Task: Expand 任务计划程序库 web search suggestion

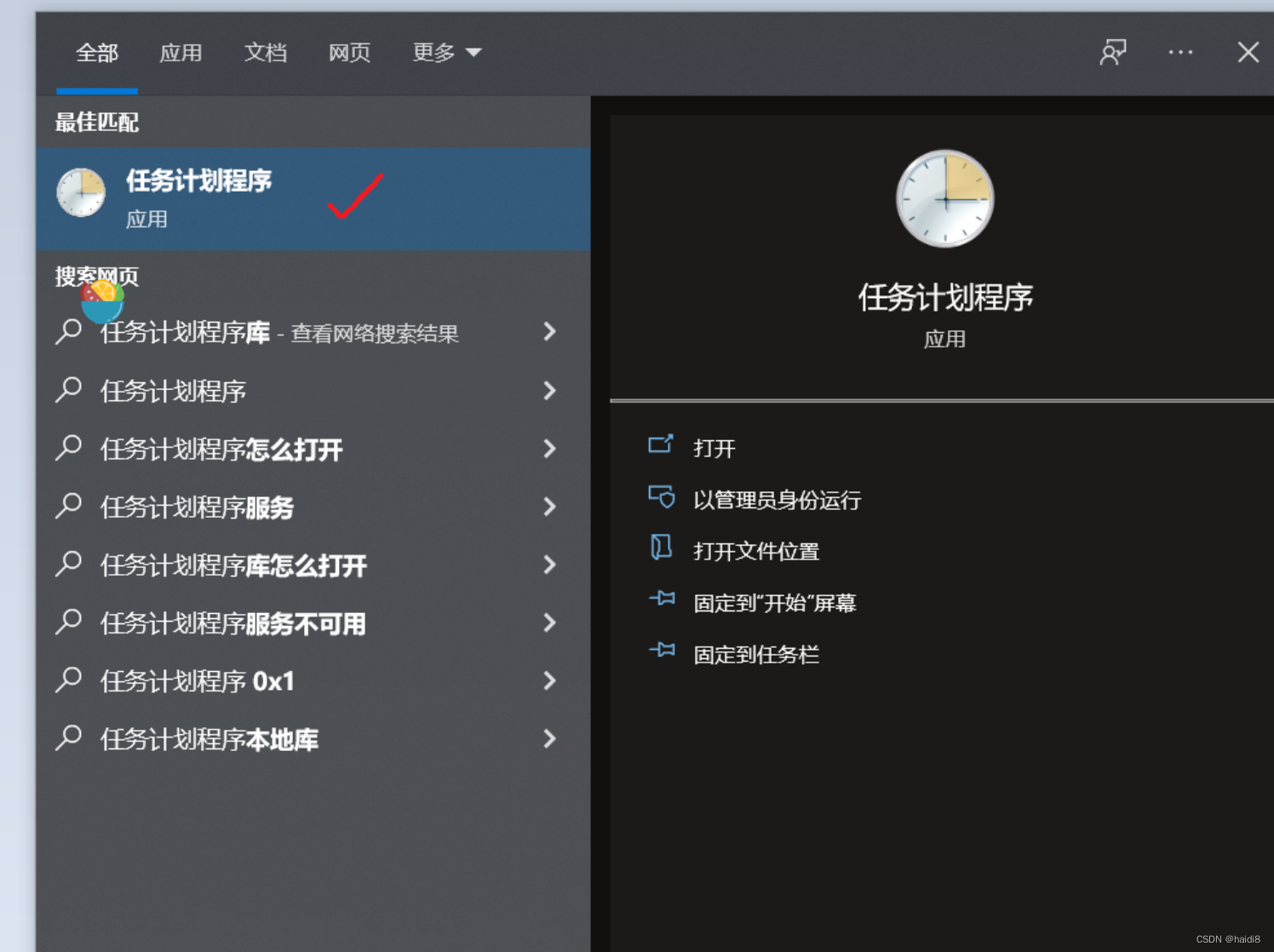Action: tap(550, 332)
